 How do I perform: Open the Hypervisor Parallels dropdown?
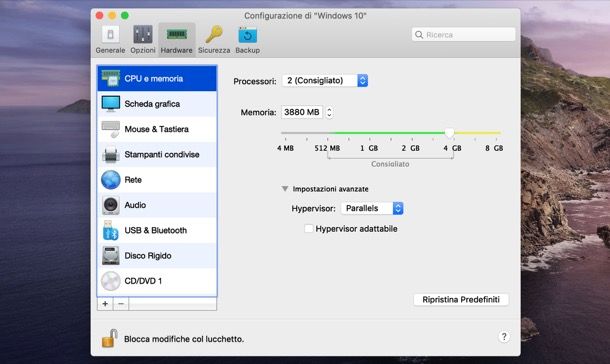point(372,208)
